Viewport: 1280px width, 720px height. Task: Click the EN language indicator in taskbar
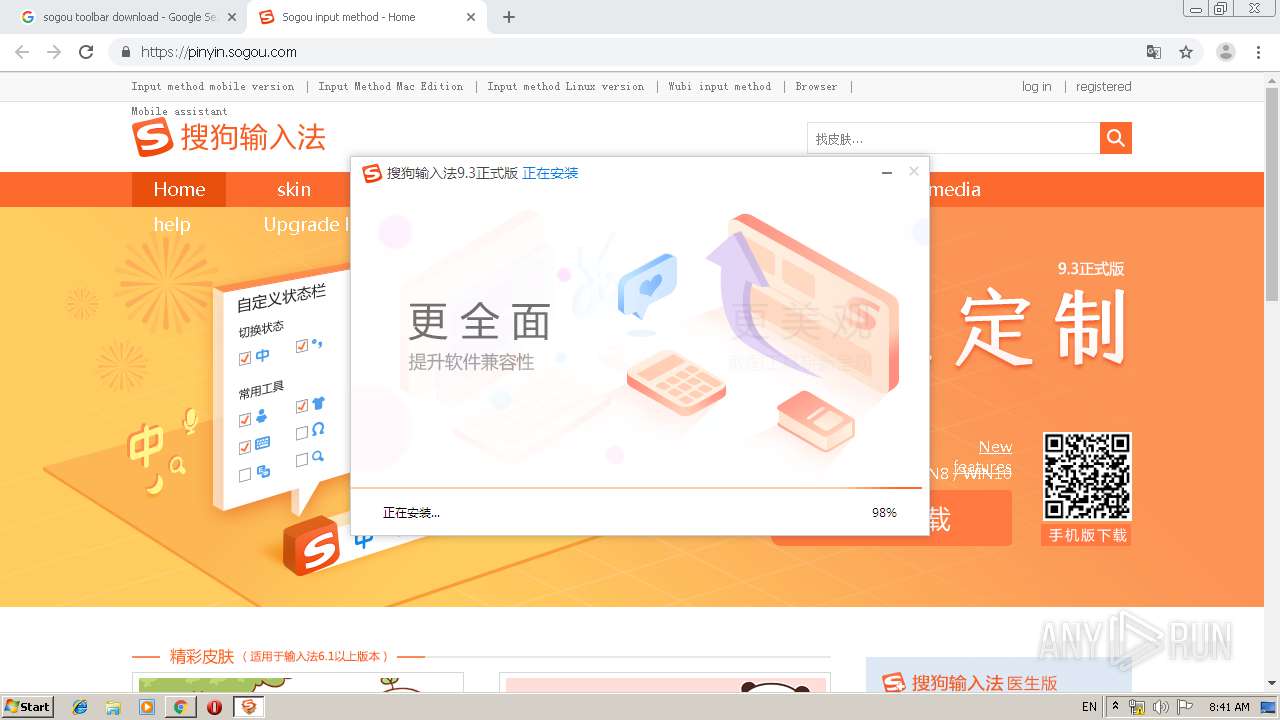point(1090,707)
